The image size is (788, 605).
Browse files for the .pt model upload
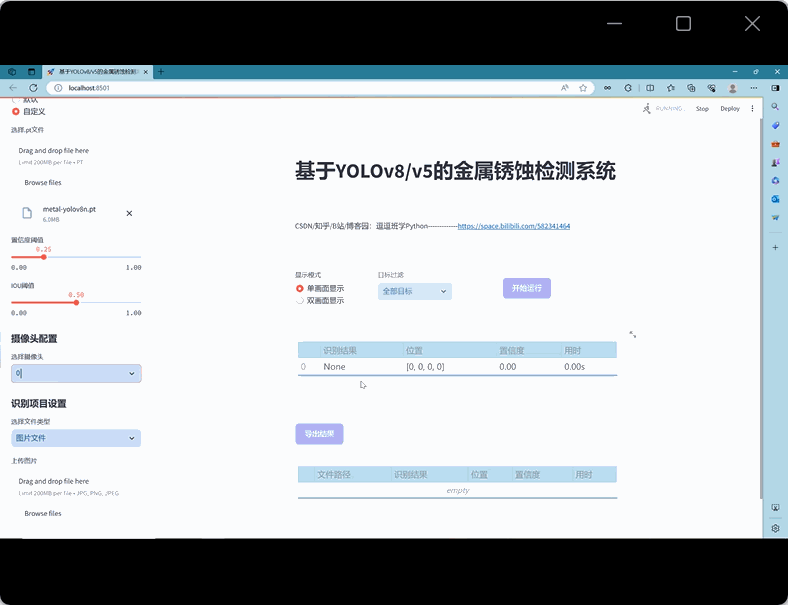point(43,183)
